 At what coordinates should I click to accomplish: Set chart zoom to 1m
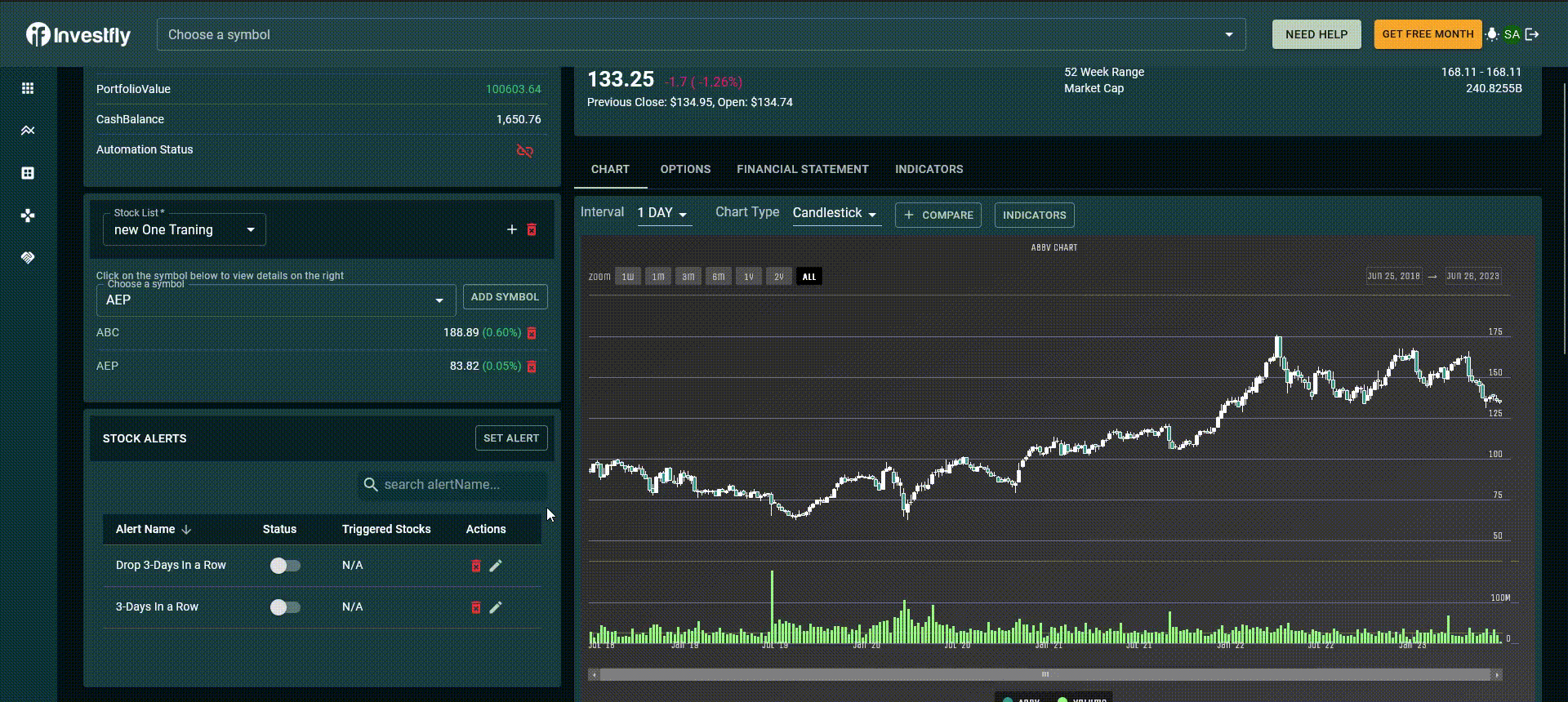[658, 277]
